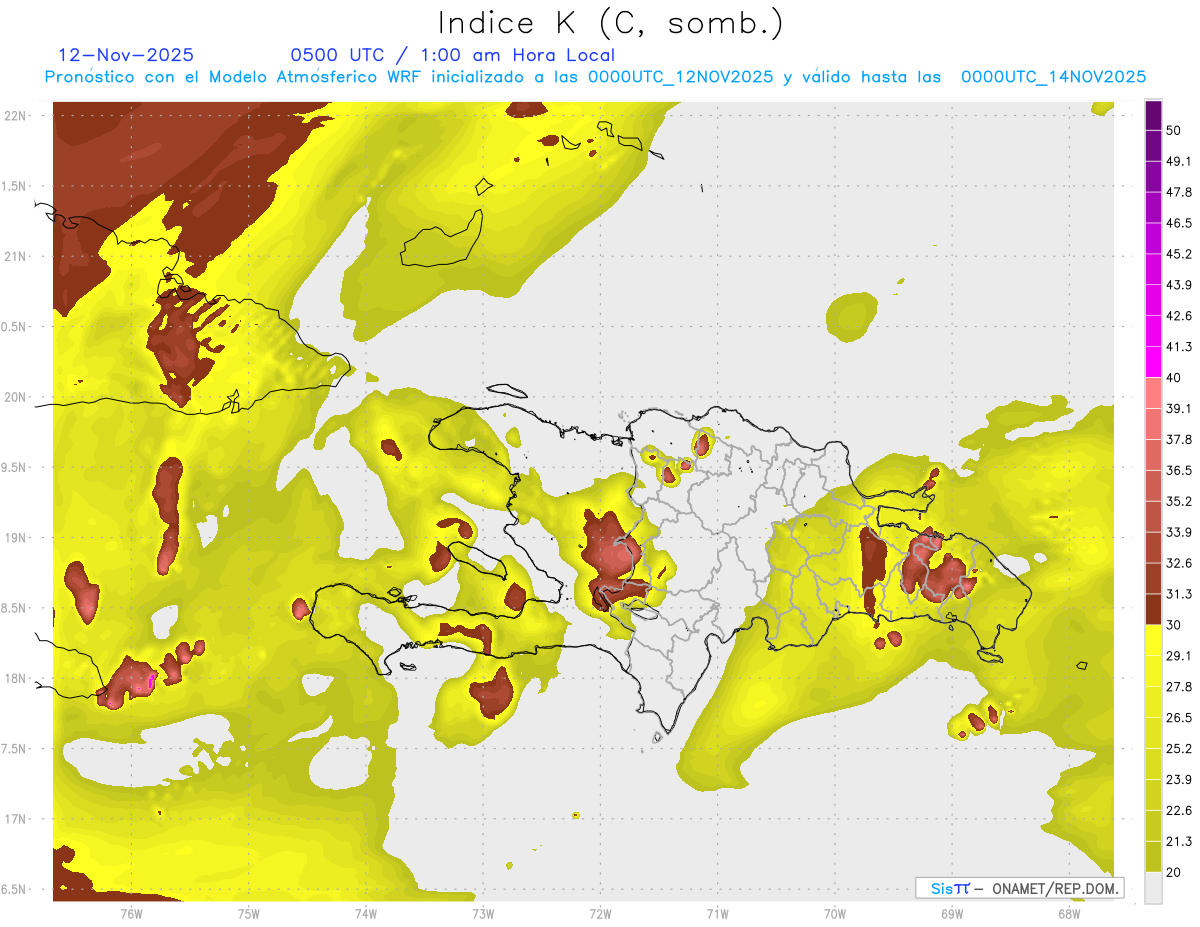
Task: Click the '6.5N' latitude tick label
Action: (x=15, y=890)
